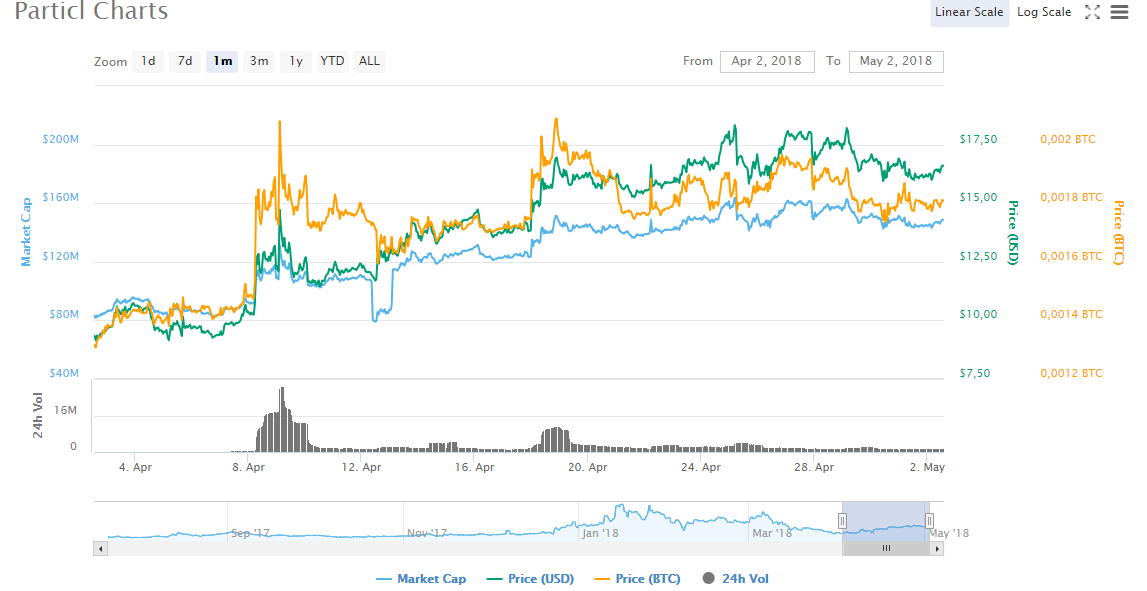Image resolution: width=1147 pixels, height=591 pixels.
Task: Click the $17,50 price axis label
Action: click(x=978, y=139)
